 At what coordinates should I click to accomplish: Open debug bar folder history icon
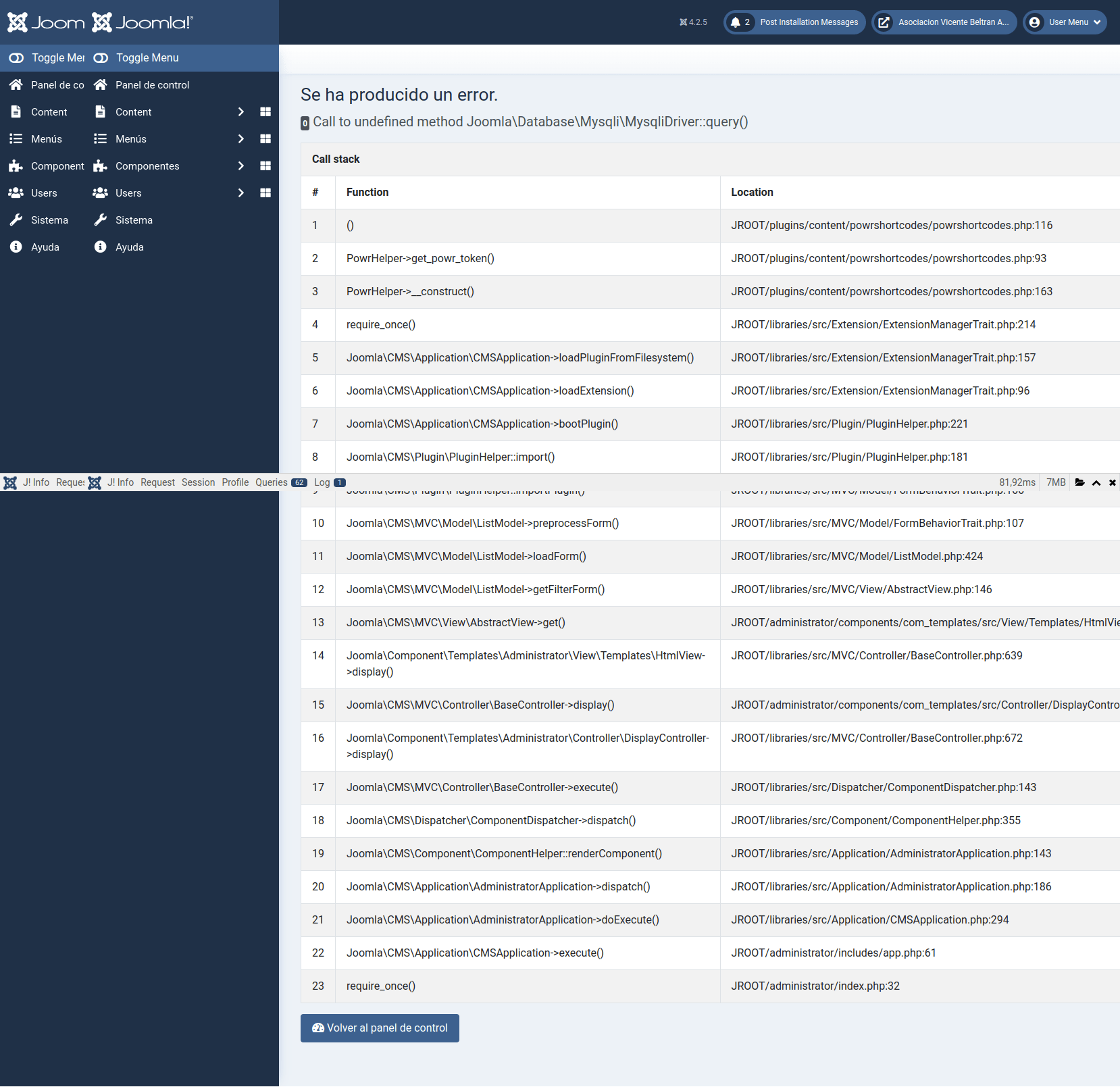tap(1079, 482)
